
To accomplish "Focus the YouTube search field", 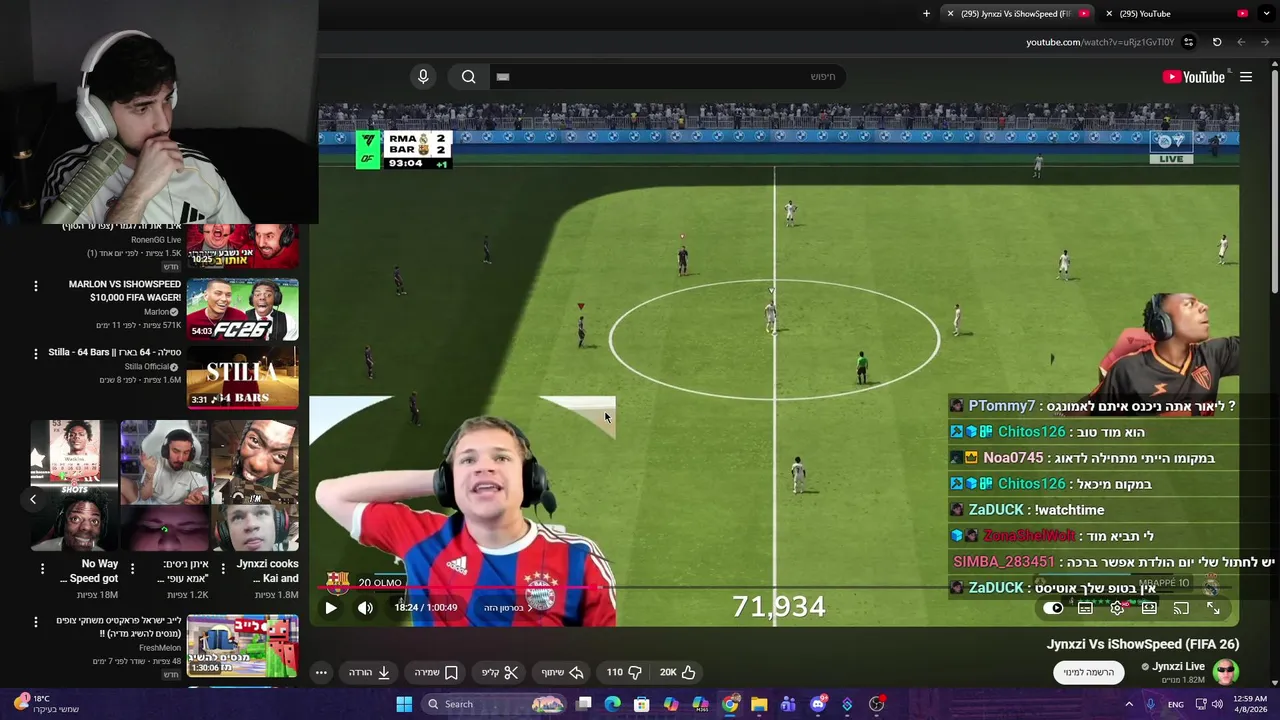I will 666,77.
